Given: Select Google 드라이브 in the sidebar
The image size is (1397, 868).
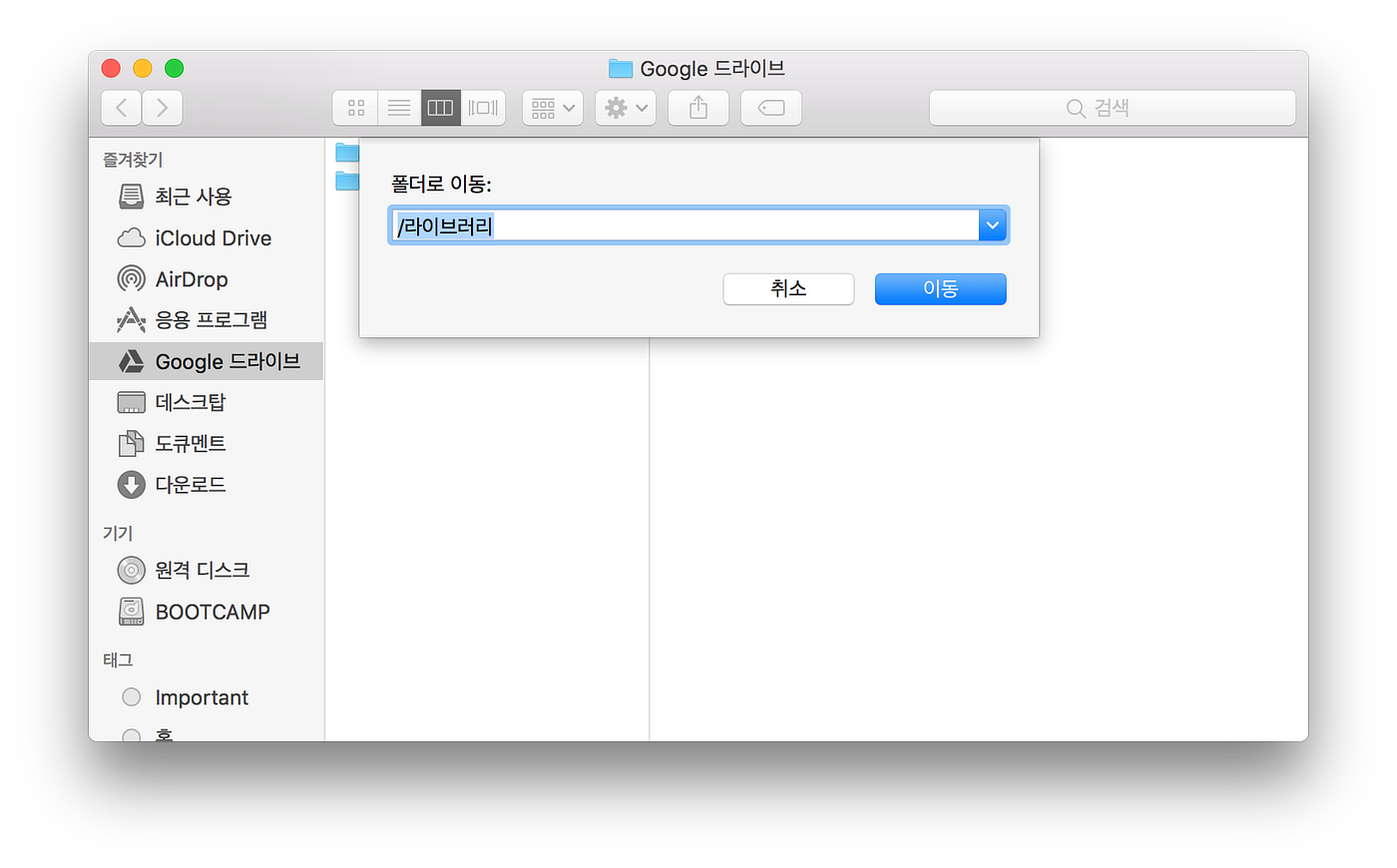Looking at the screenshot, I should 206,361.
